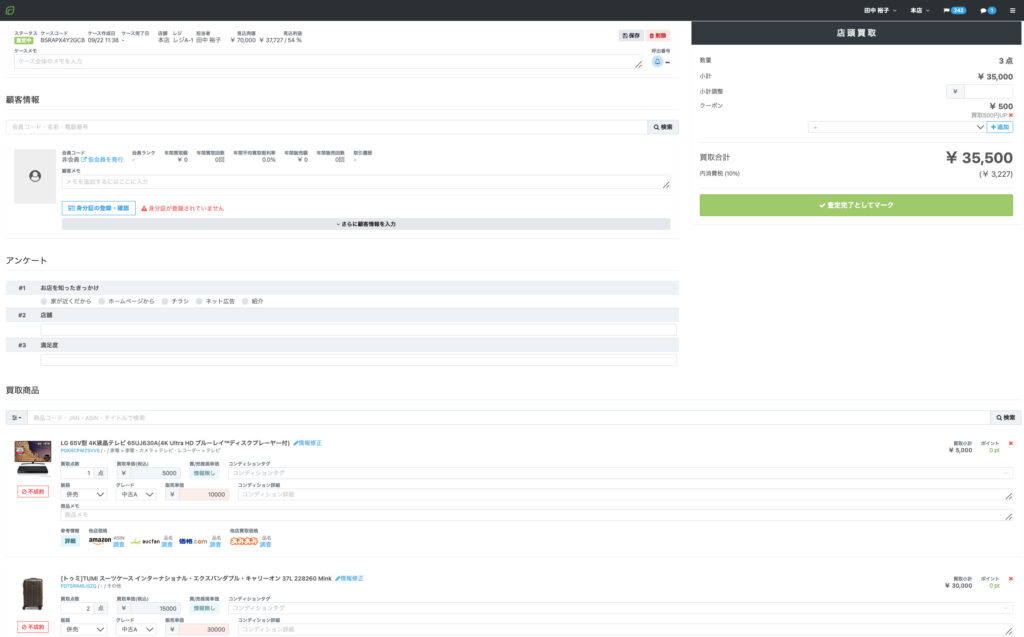Image resolution: width=1024 pixels, height=637 pixels.
Task: Focus the customer search field
Action: tap(327, 127)
